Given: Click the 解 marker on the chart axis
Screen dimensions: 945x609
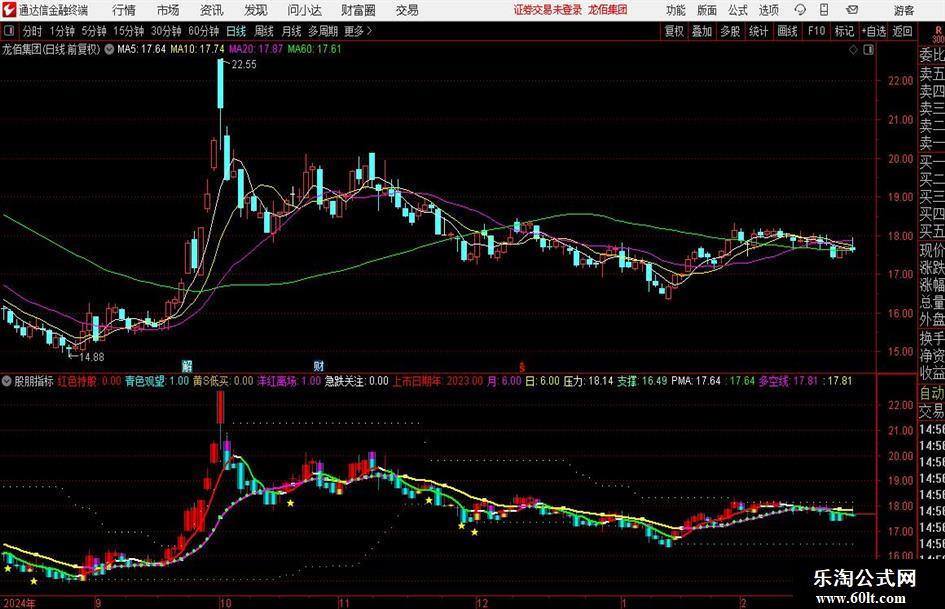Looking at the screenshot, I should [187, 366].
